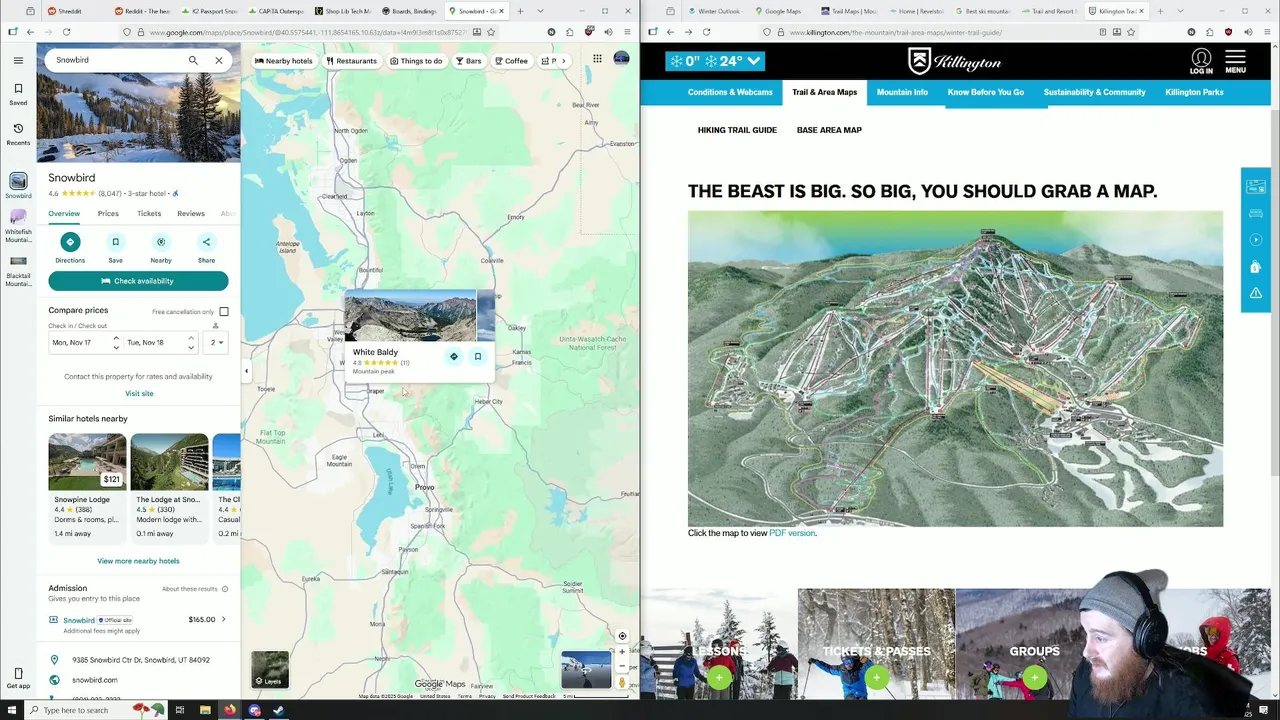Image resolution: width=1280 pixels, height=720 pixels.
Task: Select the Whitefish Mountain recent item
Action: point(18,227)
